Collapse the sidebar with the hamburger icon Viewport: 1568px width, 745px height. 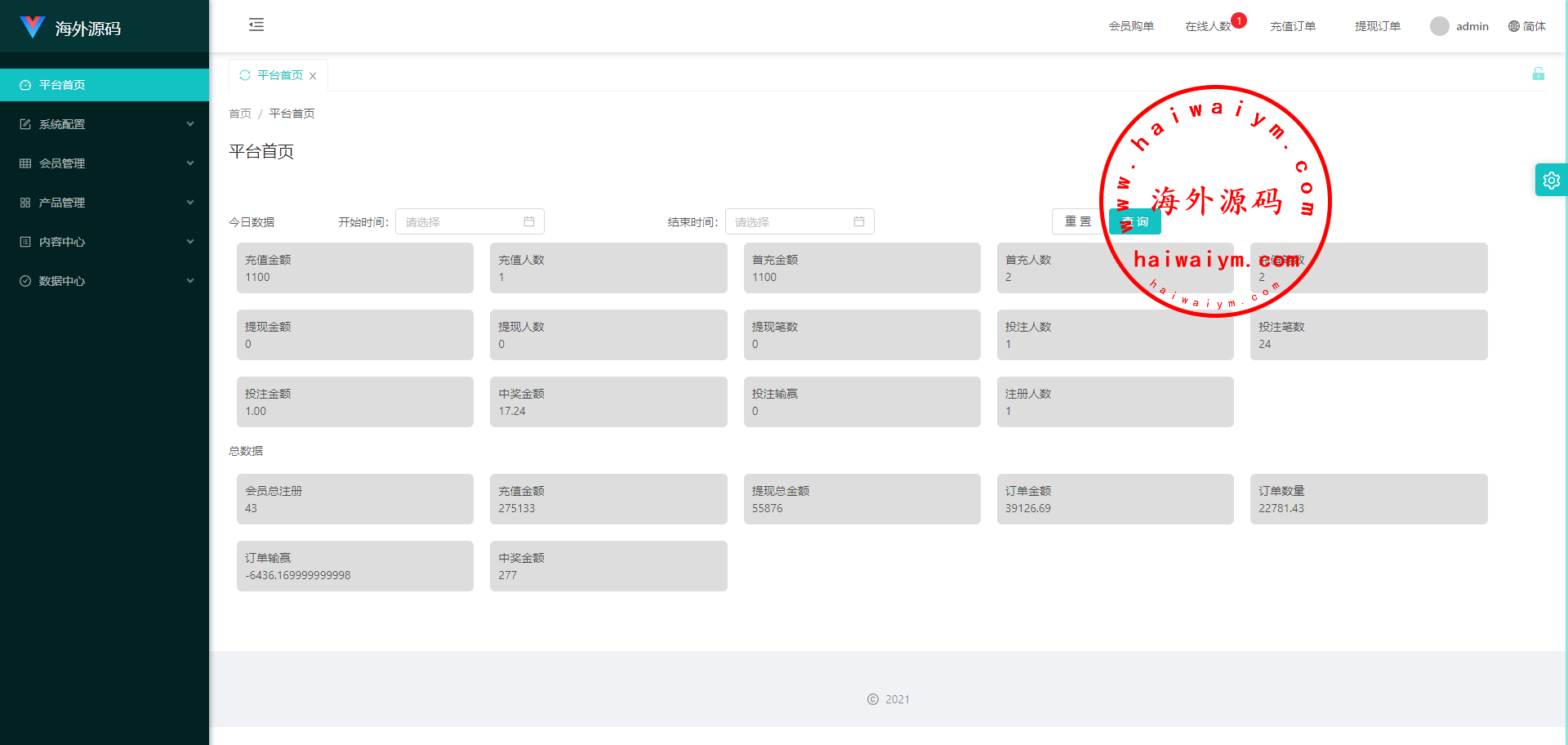[x=256, y=25]
